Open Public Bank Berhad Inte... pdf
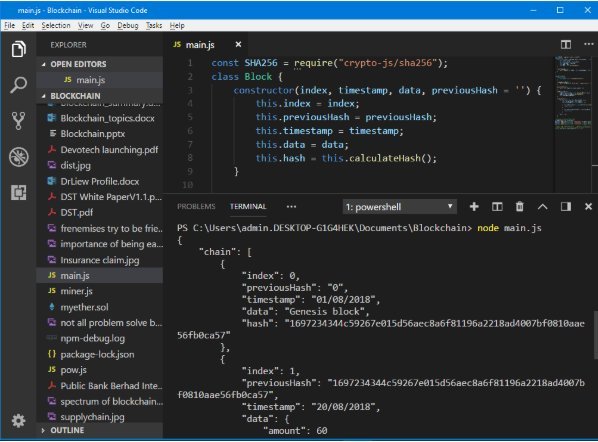The height and width of the screenshot is (442, 598). 100,386
